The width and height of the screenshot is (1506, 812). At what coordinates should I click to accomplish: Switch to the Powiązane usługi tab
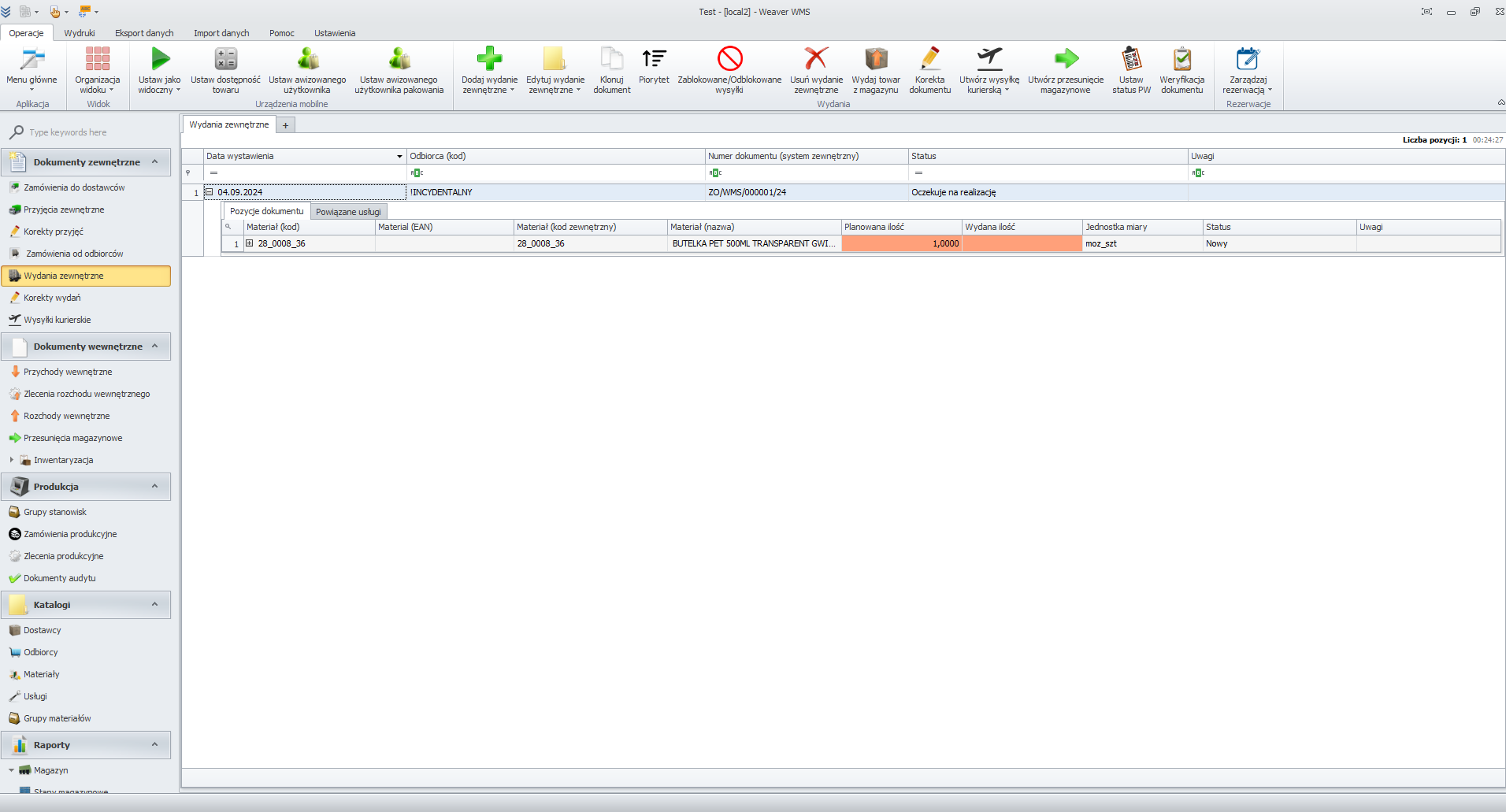click(x=348, y=212)
